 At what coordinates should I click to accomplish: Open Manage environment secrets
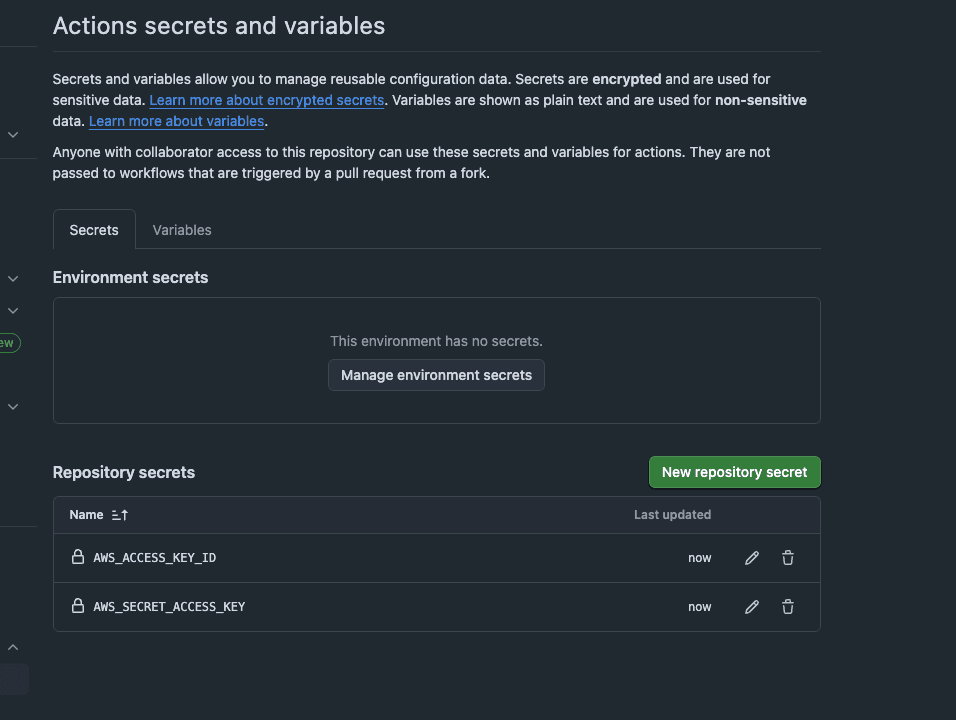(436, 375)
